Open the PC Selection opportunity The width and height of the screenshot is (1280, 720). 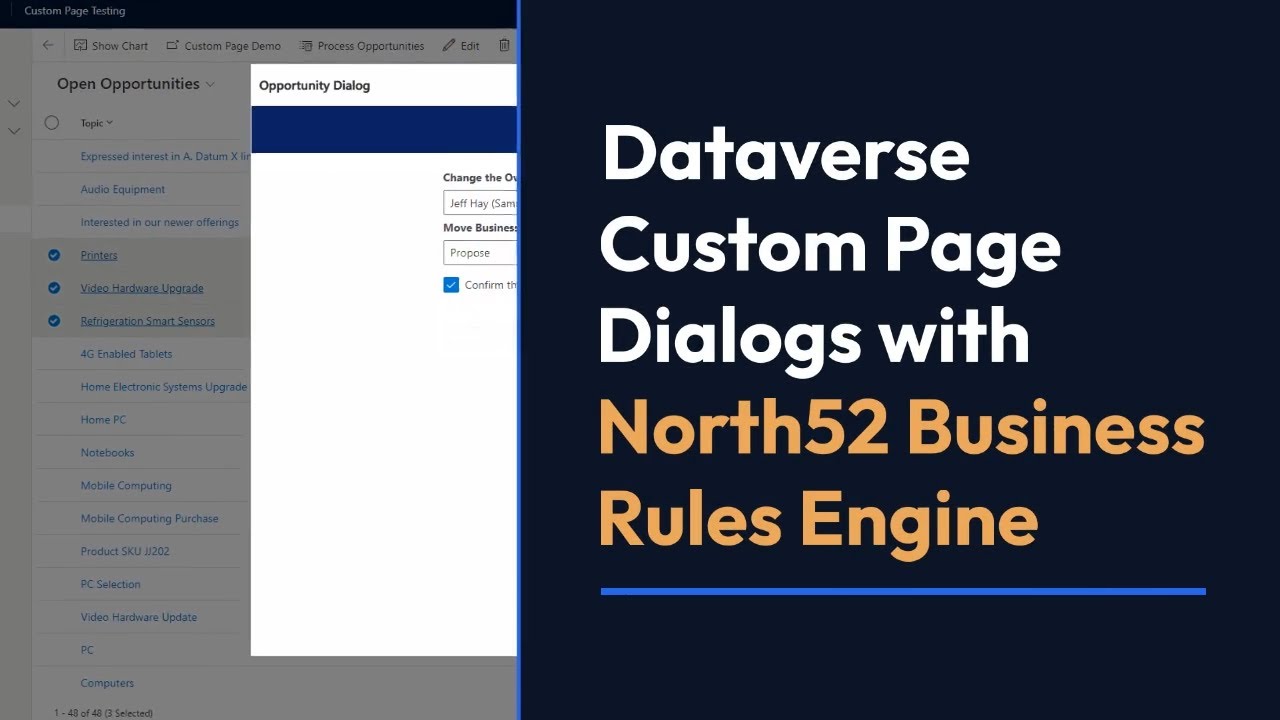pos(110,585)
